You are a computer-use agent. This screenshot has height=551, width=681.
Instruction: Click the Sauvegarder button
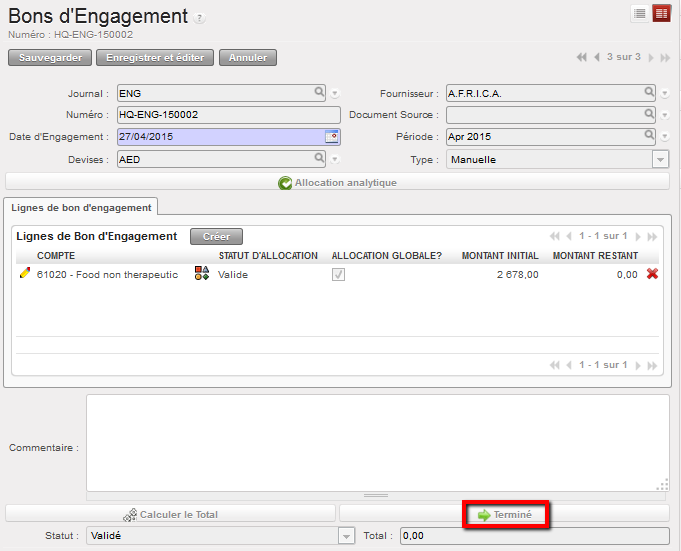click(50, 58)
